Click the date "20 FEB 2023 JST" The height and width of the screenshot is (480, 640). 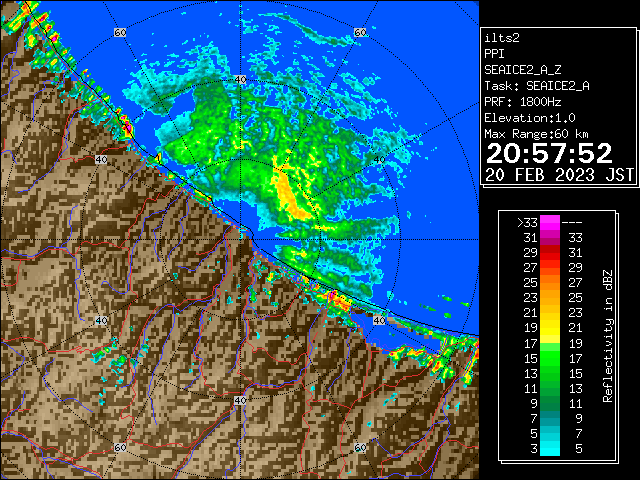tap(559, 175)
